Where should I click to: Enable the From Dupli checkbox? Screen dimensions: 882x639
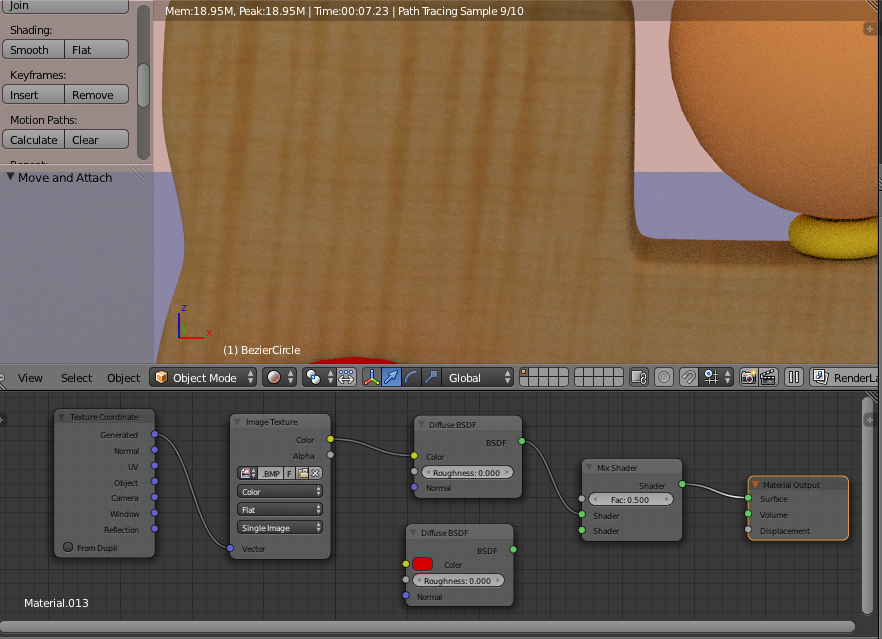tap(68, 547)
